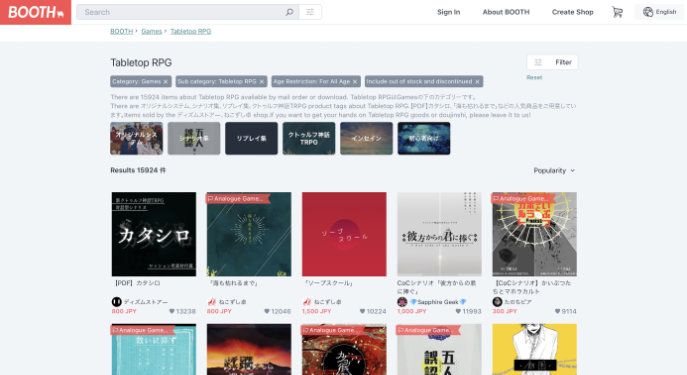The height and width of the screenshot is (375, 687).
Task: Open 「ソープスクール」 title link
Action: (x=328, y=283)
